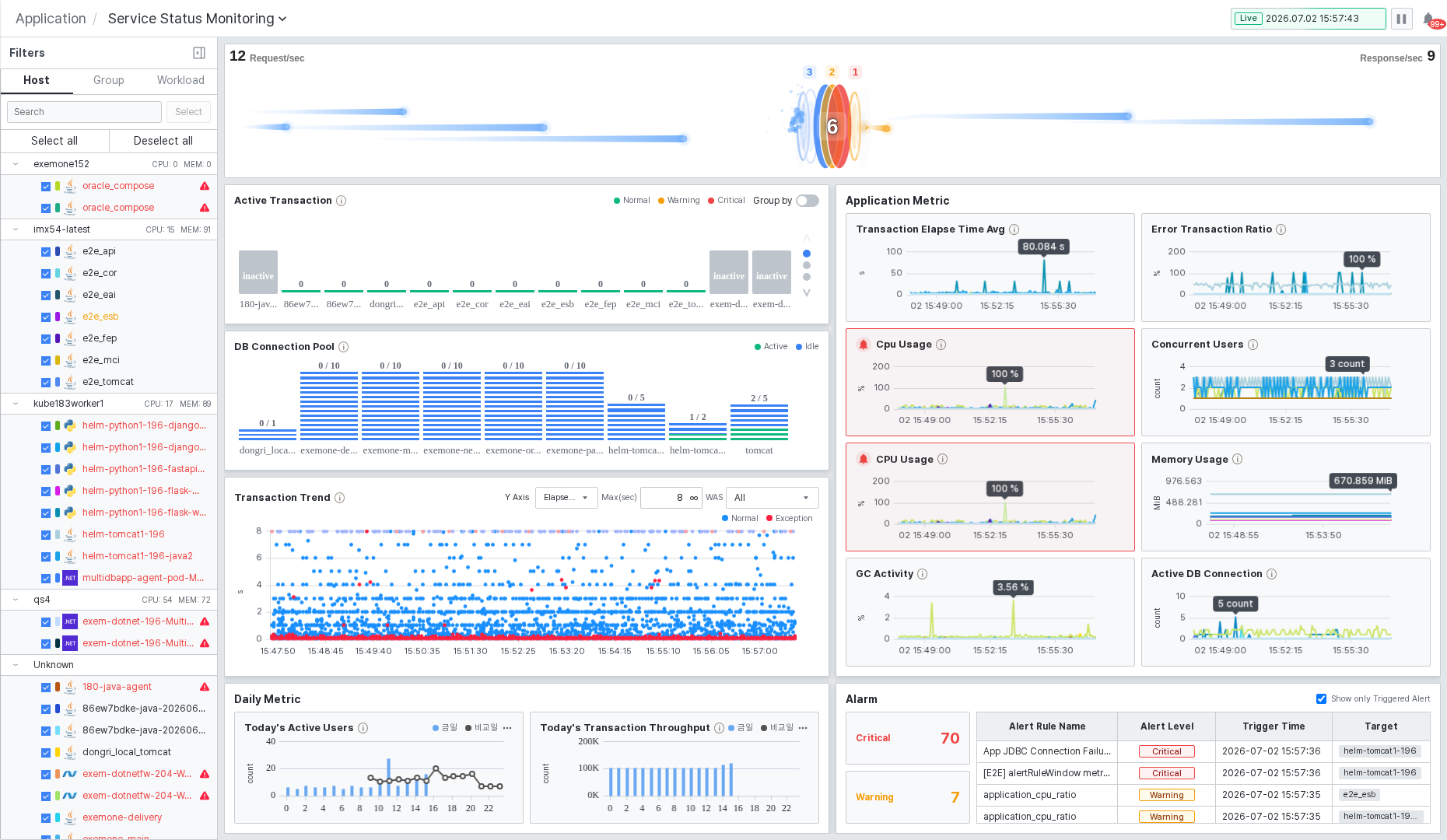Toggle the Group by switch
1447x840 pixels.
click(808, 201)
